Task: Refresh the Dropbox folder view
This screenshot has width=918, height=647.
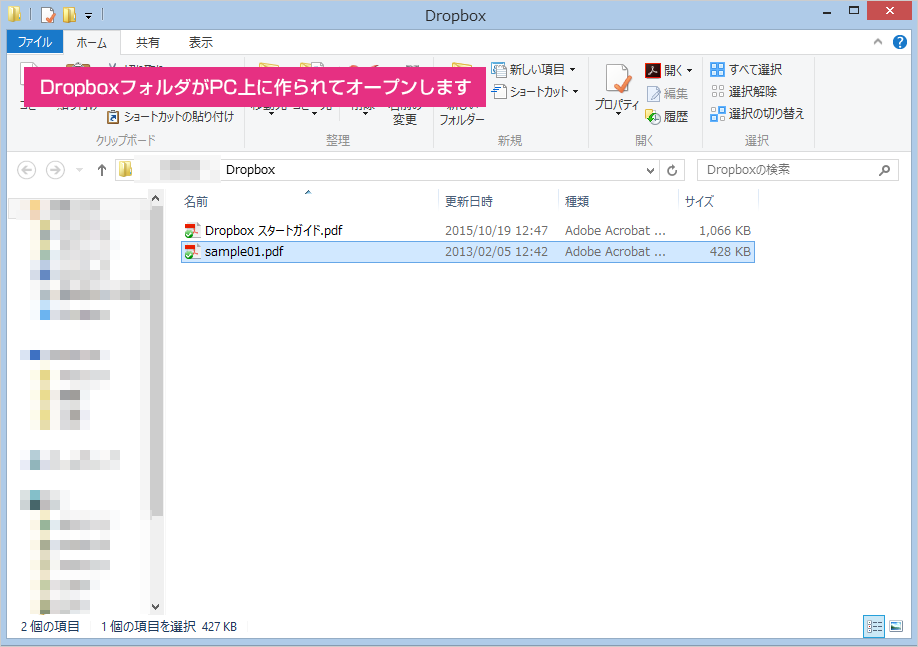Action: 672,170
